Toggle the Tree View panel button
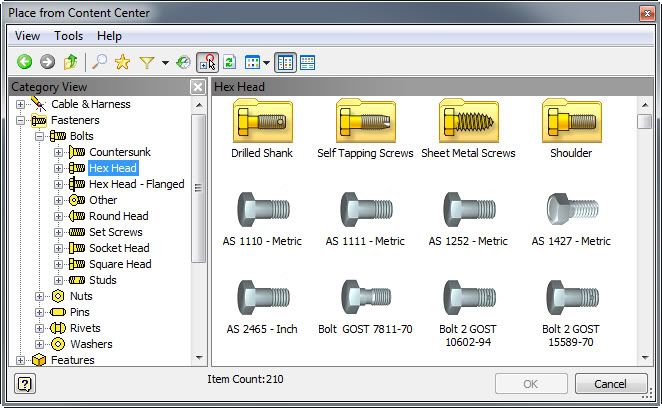Screen dimensions: 662x408 coord(285,63)
